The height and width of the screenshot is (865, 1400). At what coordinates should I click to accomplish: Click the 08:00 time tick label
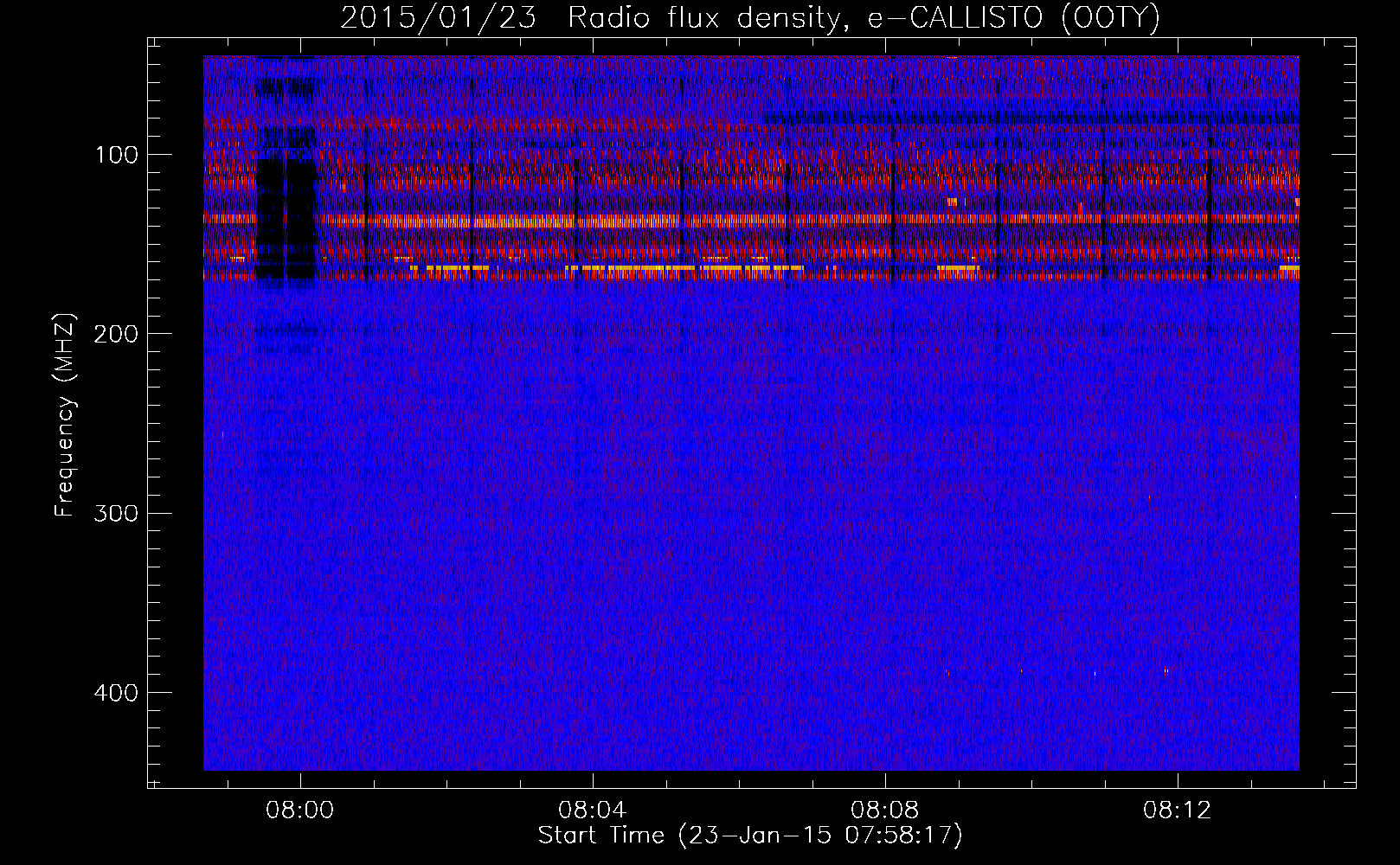[300, 811]
